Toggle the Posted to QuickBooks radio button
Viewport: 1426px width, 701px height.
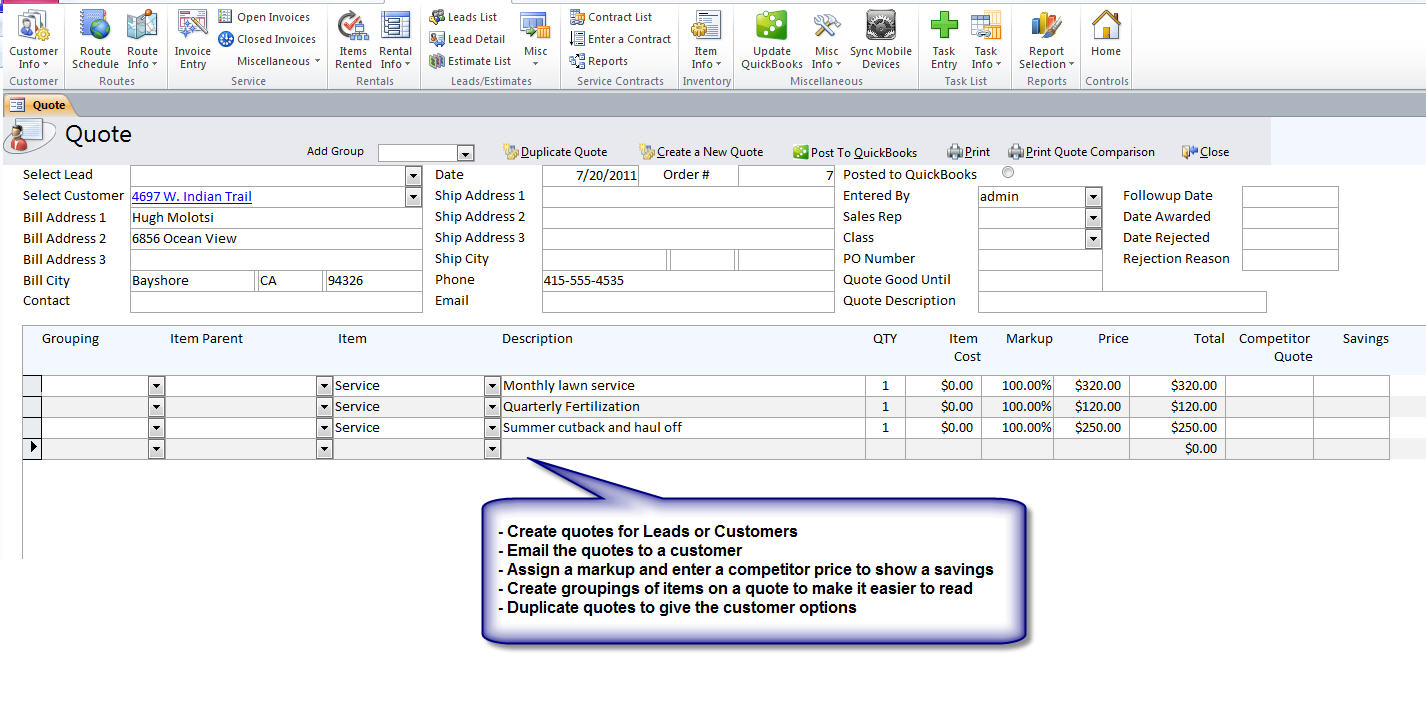tap(1007, 173)
